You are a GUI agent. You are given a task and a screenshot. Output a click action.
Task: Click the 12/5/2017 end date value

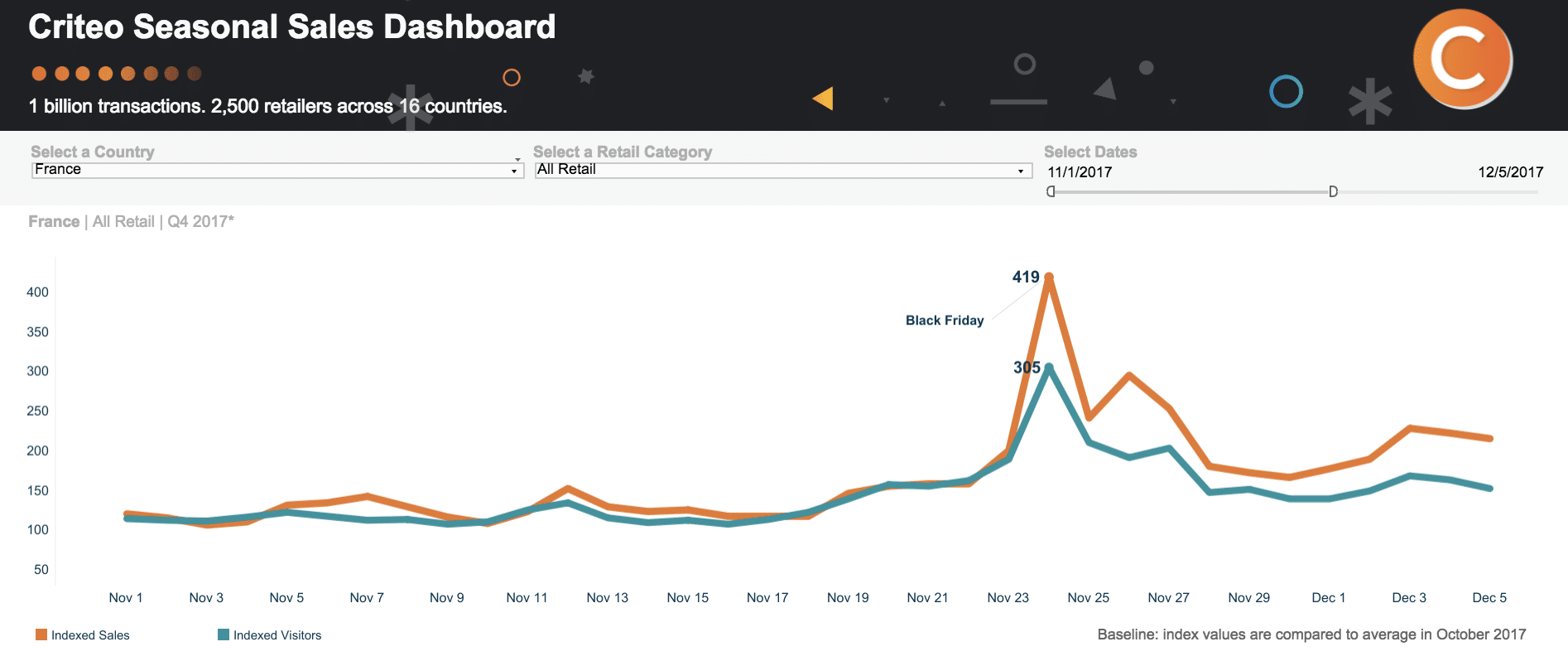click(x=1510, y=172)
